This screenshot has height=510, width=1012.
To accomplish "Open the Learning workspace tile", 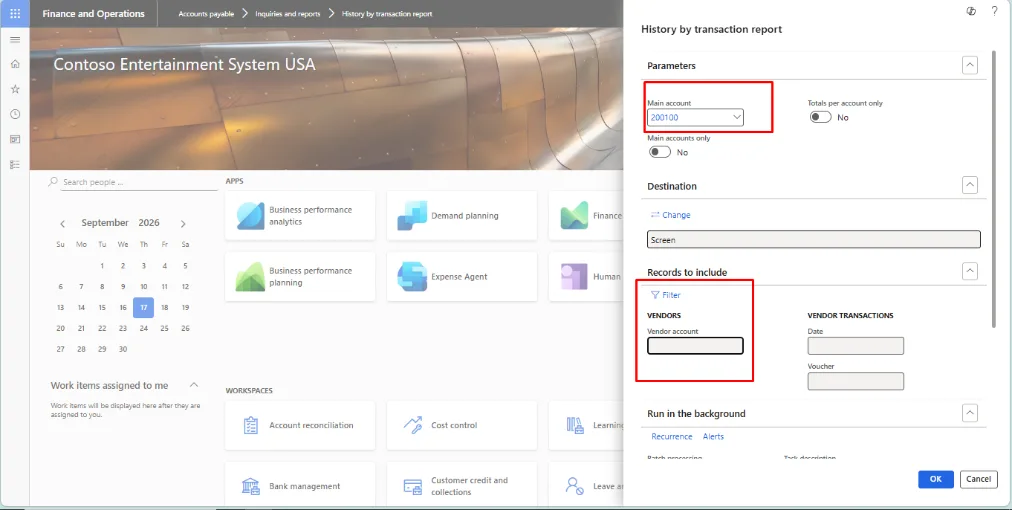I will coord(586,425).
